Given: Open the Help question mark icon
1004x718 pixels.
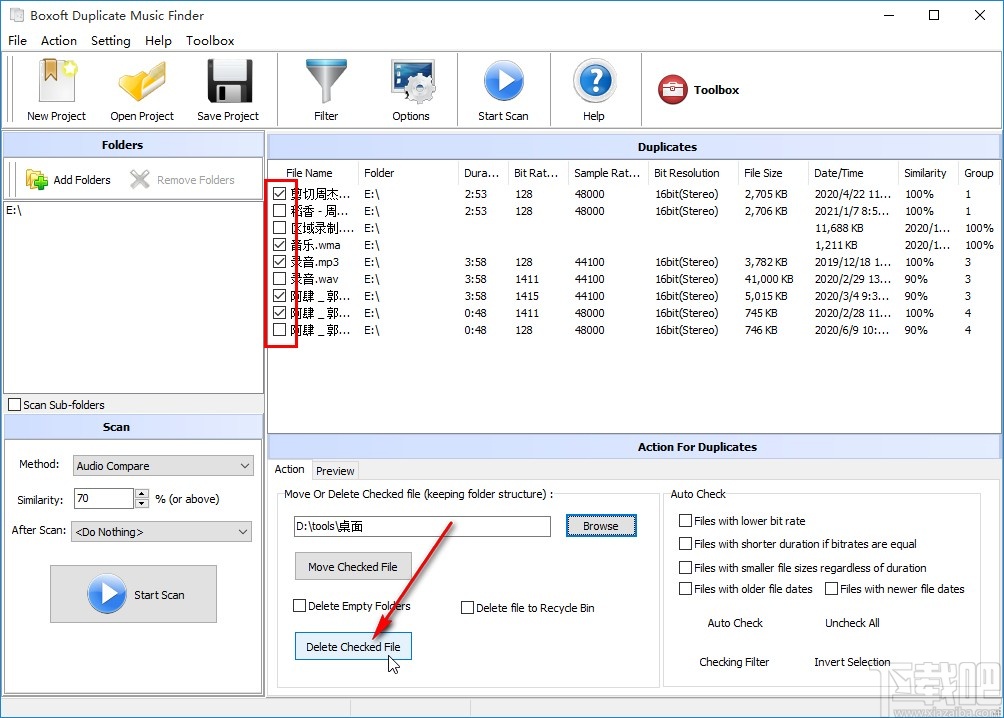Looking at the screenshot, I should click(594, 81).
